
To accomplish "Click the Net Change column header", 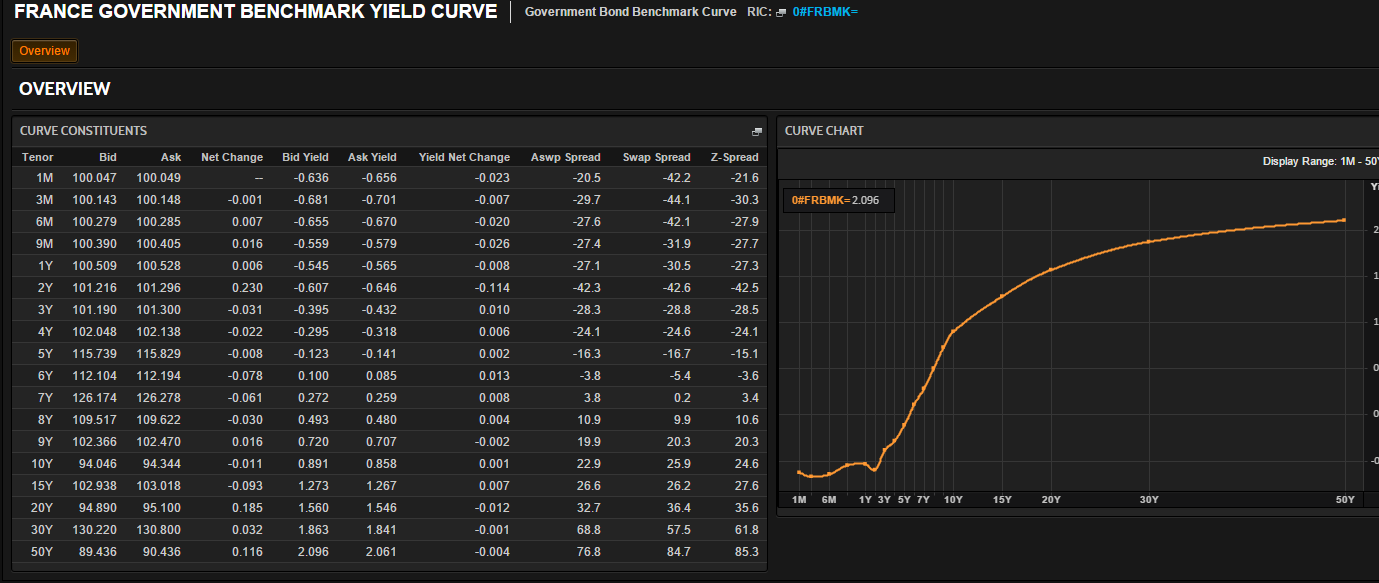I will 232,157.
